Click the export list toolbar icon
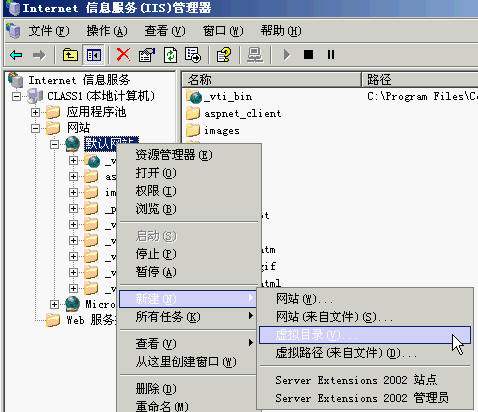The width and height of the screenshot is (478, 412). click(x=193, y=55)
